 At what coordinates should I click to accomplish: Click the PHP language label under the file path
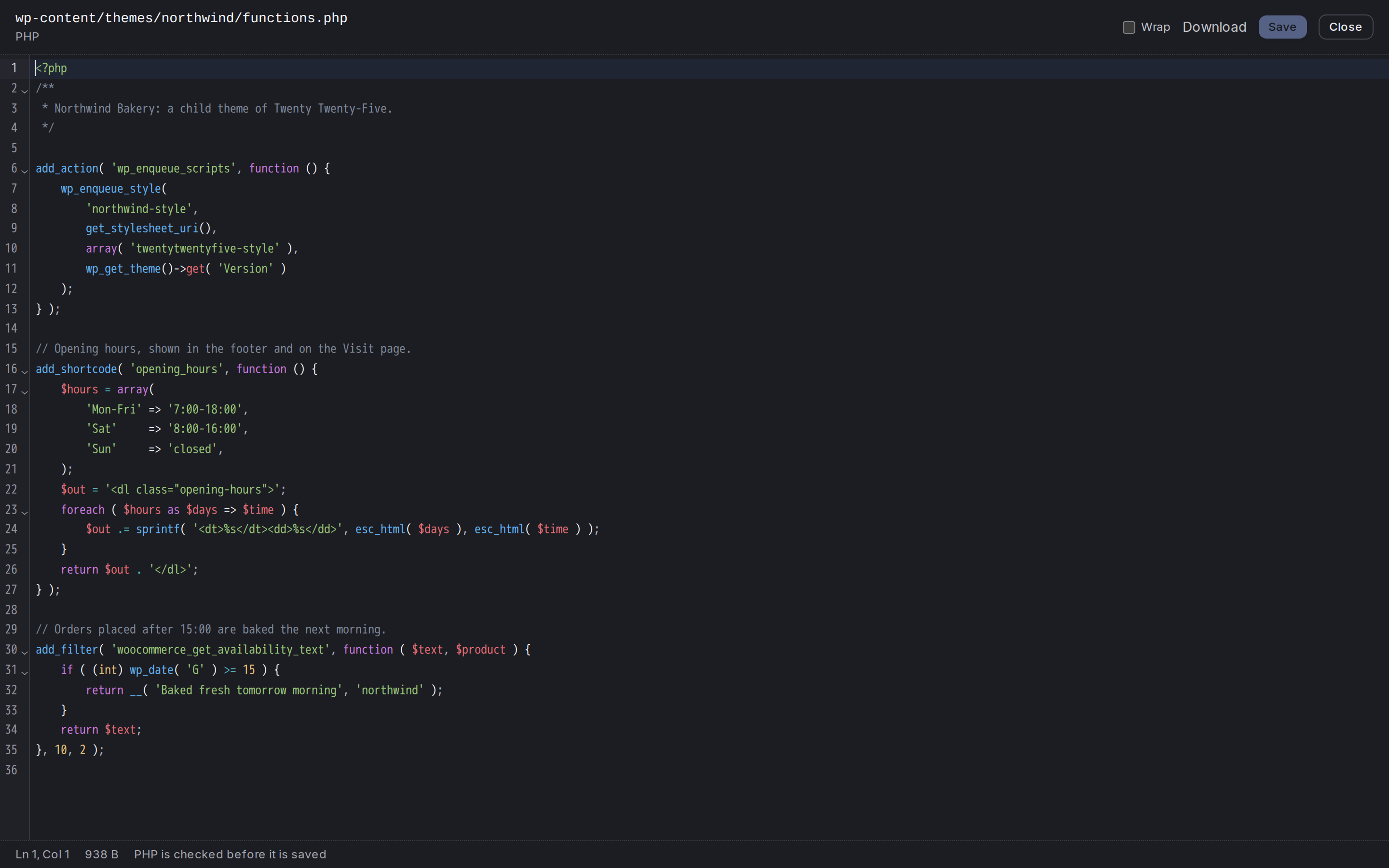pos(27,36)
